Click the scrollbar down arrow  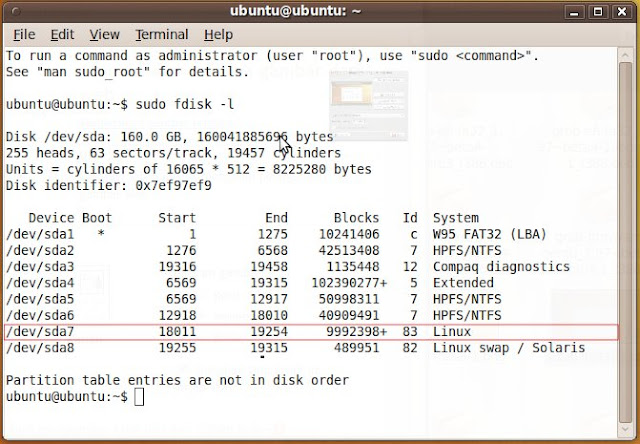coord(625,429)
